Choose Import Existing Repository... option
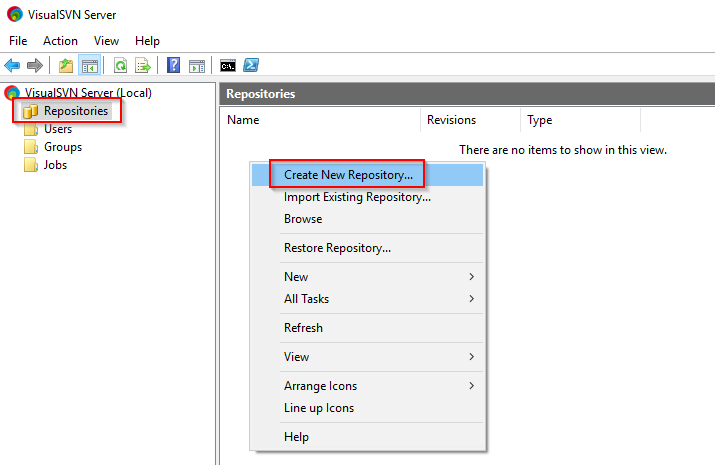The height and width of the screenshot is (465, 715). click(x=367, y=197)
